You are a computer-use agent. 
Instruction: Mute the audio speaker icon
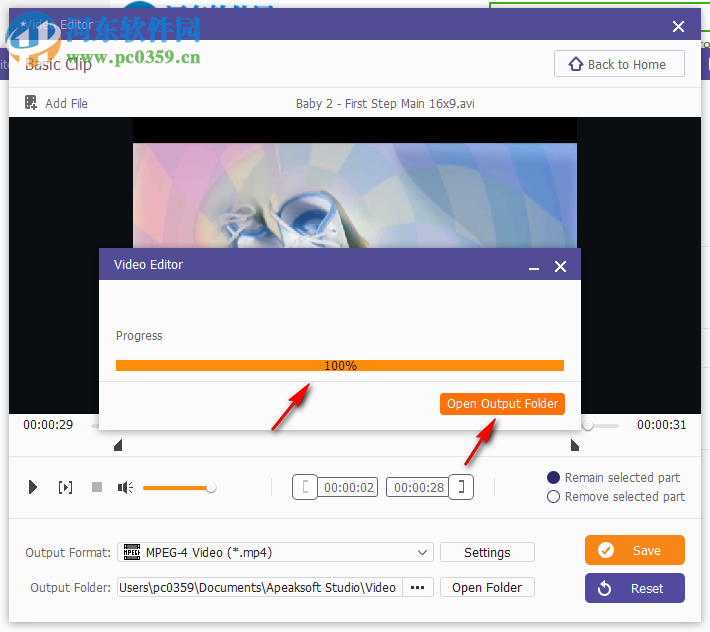click(125, 488)
